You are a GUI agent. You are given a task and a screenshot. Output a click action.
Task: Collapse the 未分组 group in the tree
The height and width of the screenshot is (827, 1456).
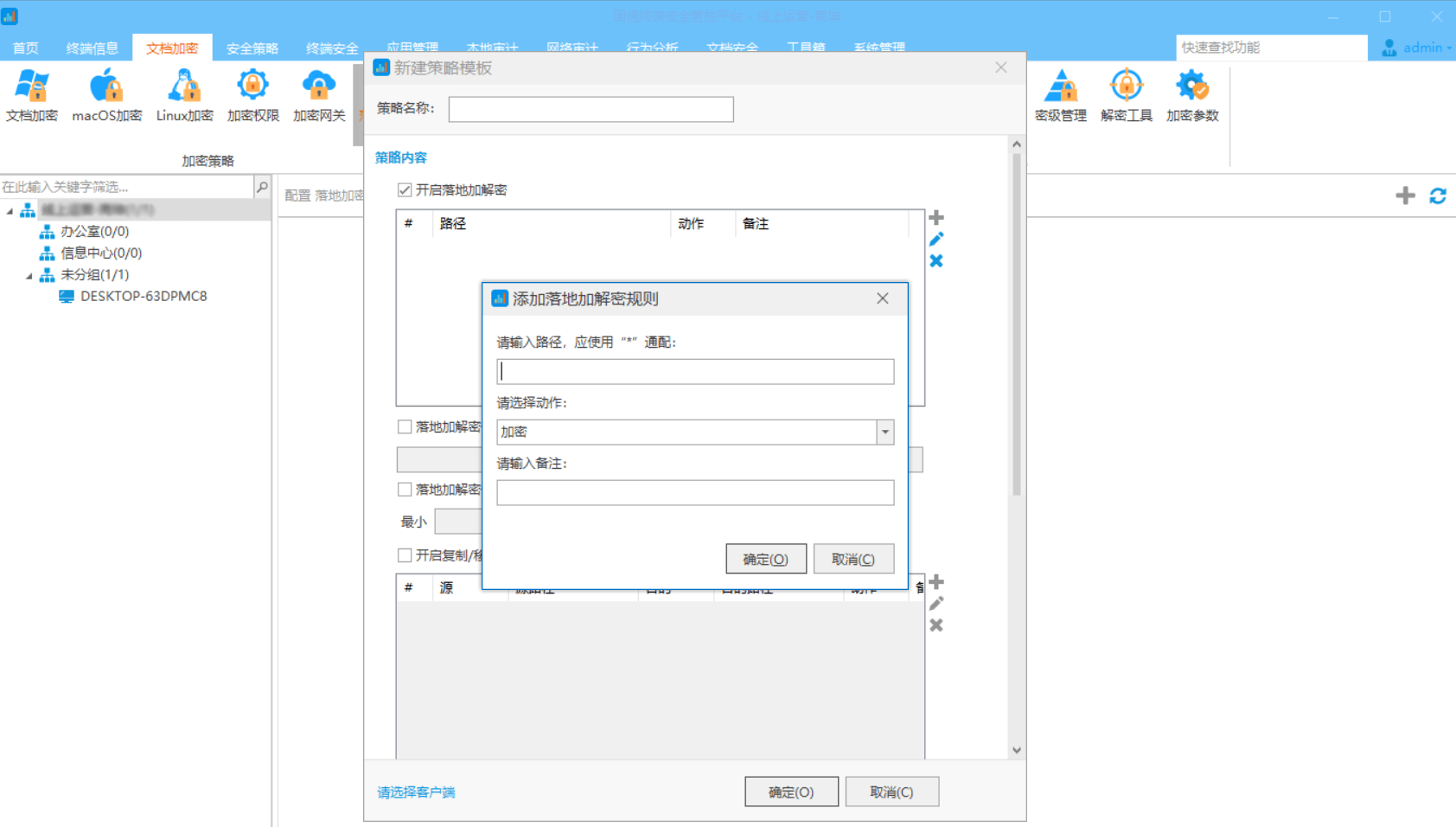[29, 275]
